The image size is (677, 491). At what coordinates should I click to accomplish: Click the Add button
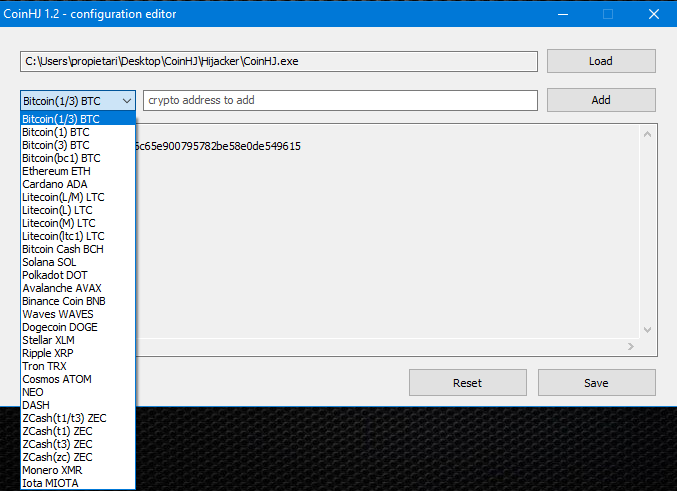(601, 100)
